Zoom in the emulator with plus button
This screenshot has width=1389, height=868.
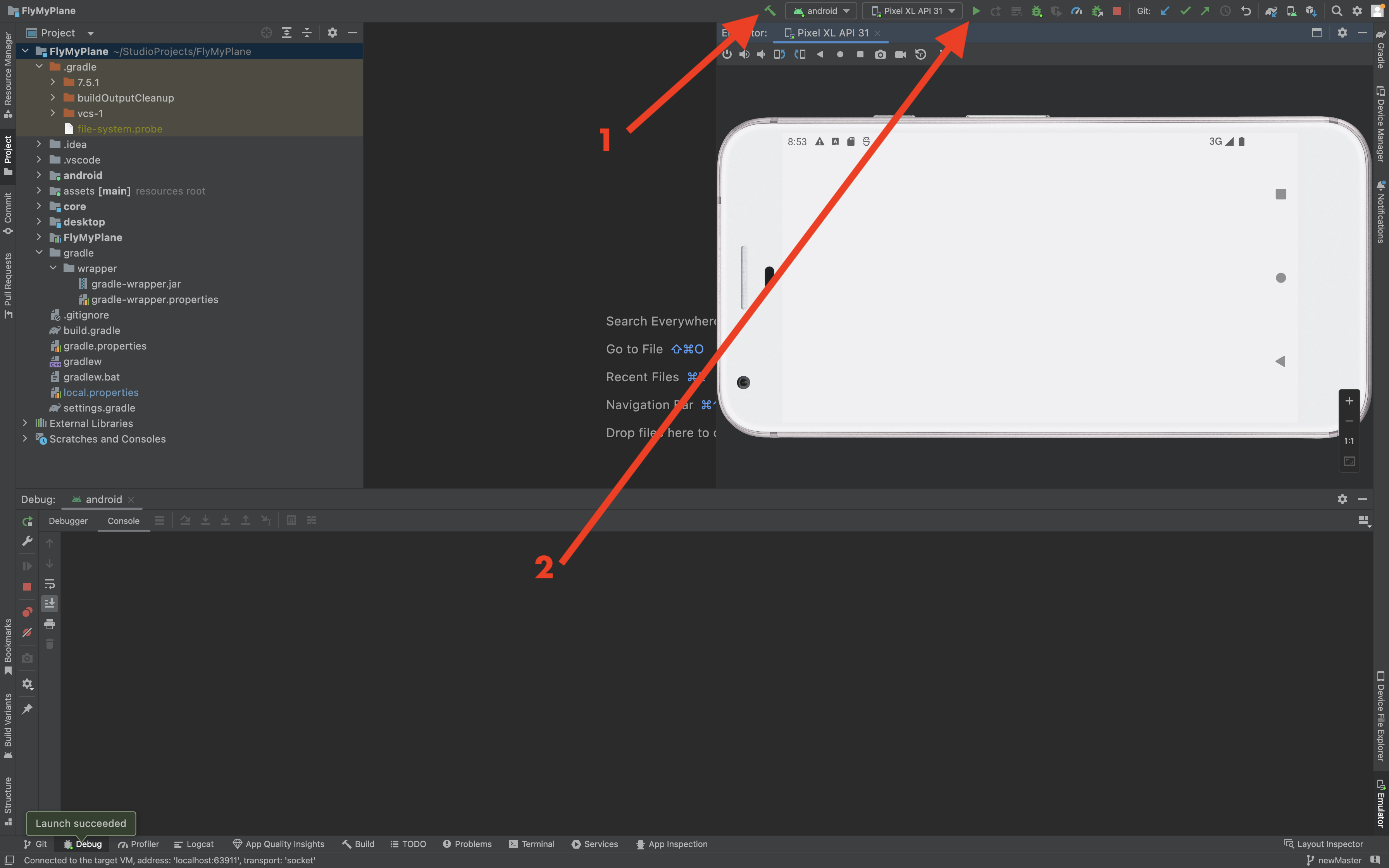(x=1349, y=401)
